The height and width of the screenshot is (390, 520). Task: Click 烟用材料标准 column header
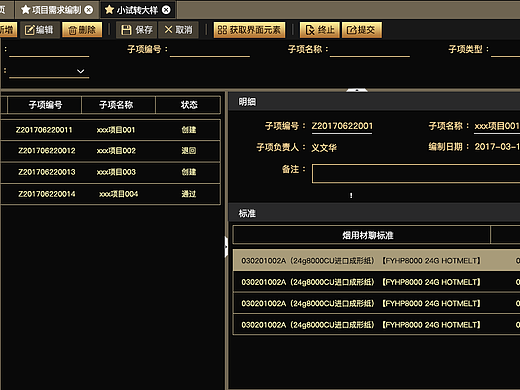[361, 235]
